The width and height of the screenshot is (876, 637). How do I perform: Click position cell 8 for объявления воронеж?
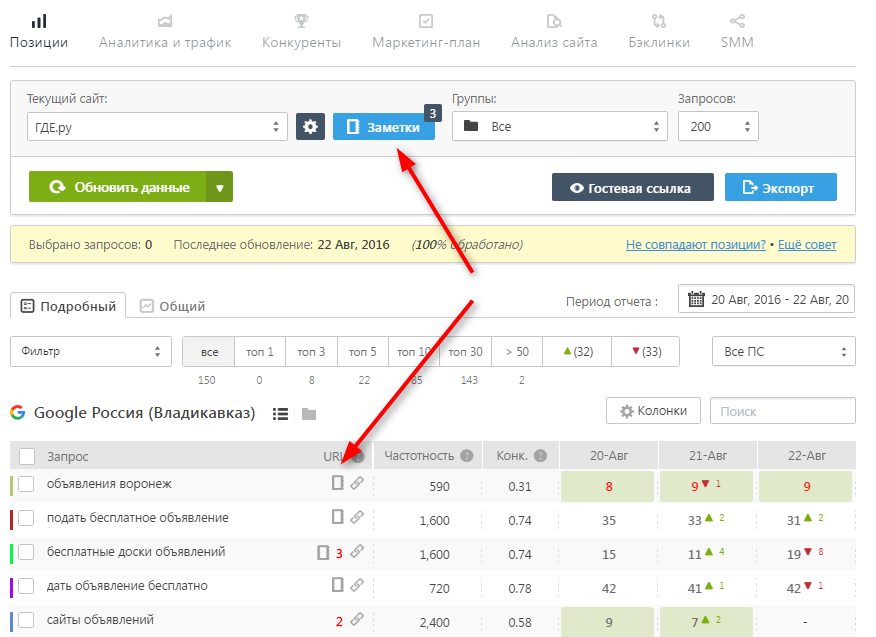(x=607, y=486)
